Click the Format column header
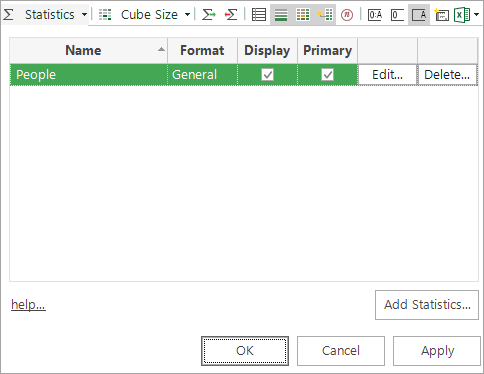The width and height of the screenshot is (484, 374). [202, 50]
